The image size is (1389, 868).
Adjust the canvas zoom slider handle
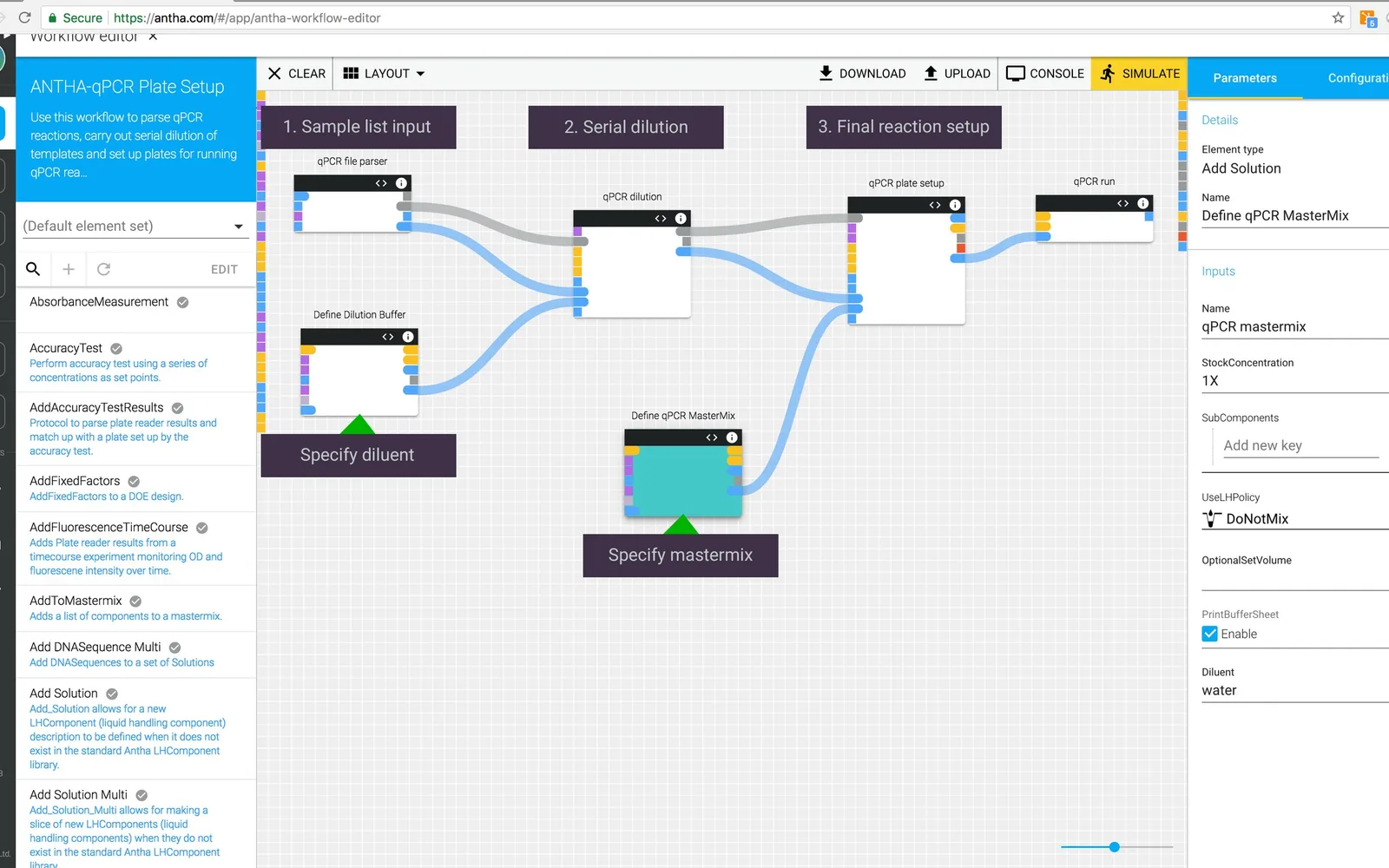(x=1114, y=846)
